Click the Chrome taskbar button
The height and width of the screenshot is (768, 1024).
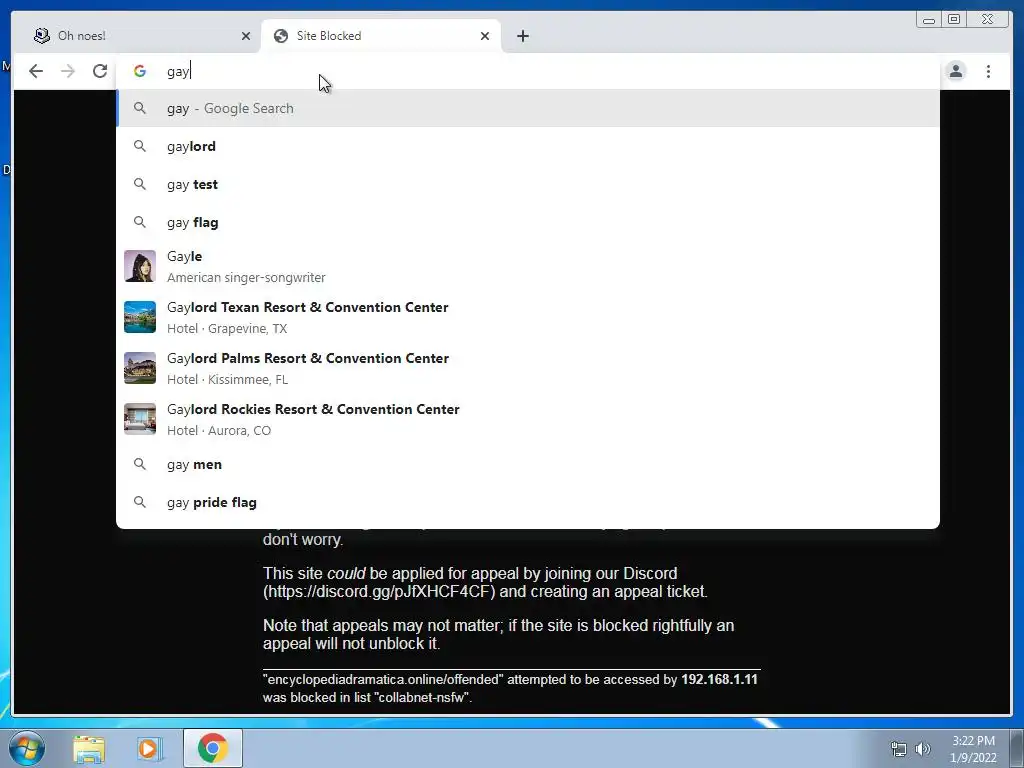coord(212,748)
